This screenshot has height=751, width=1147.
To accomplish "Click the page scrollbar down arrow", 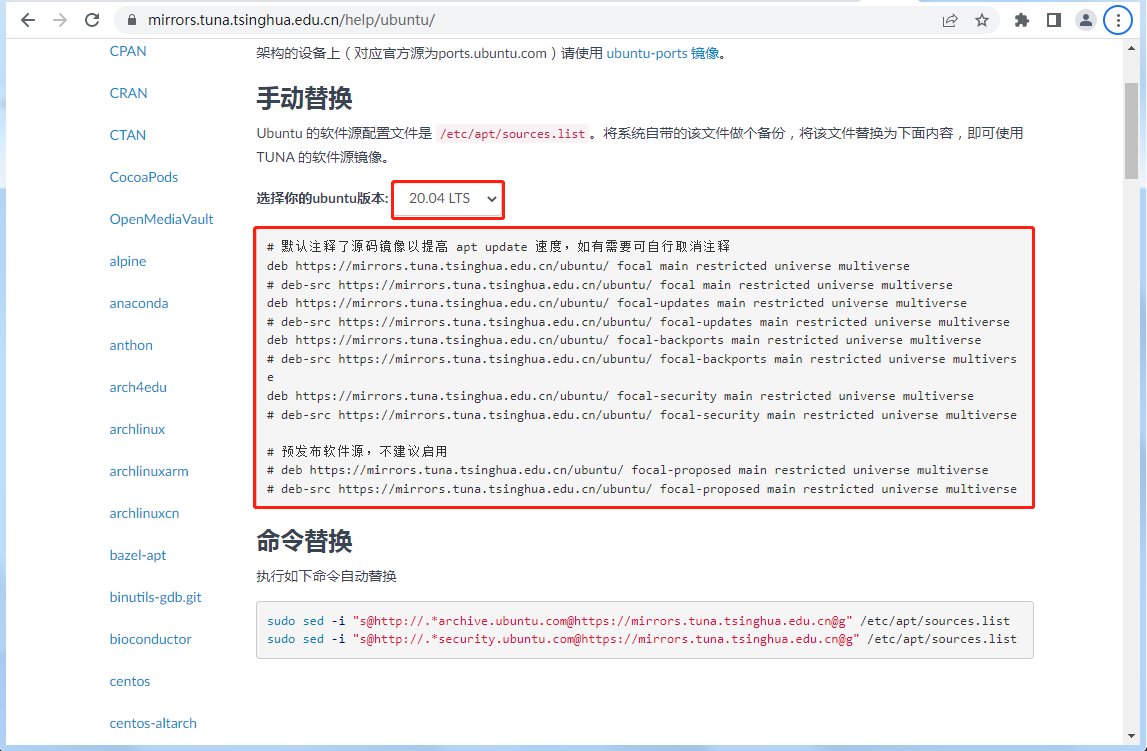I will 1132,736.
